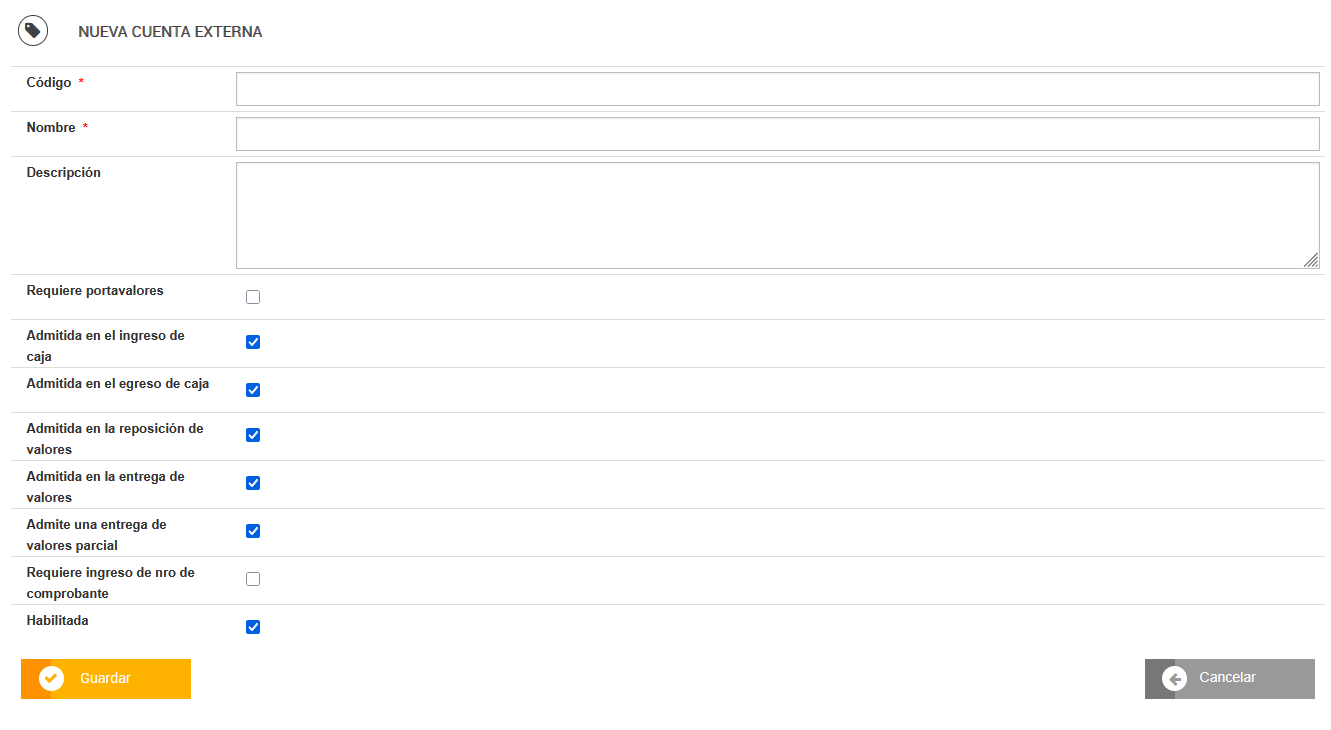Click the checkmark icon on Guardar button

pos(51,678)
